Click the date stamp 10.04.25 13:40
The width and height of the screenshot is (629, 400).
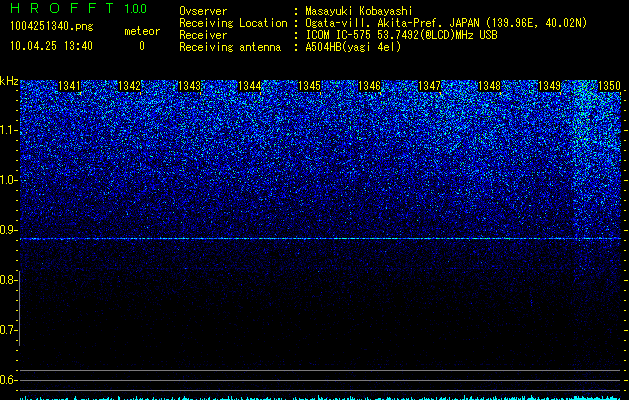pyautogui.click(x=51, y=46)
